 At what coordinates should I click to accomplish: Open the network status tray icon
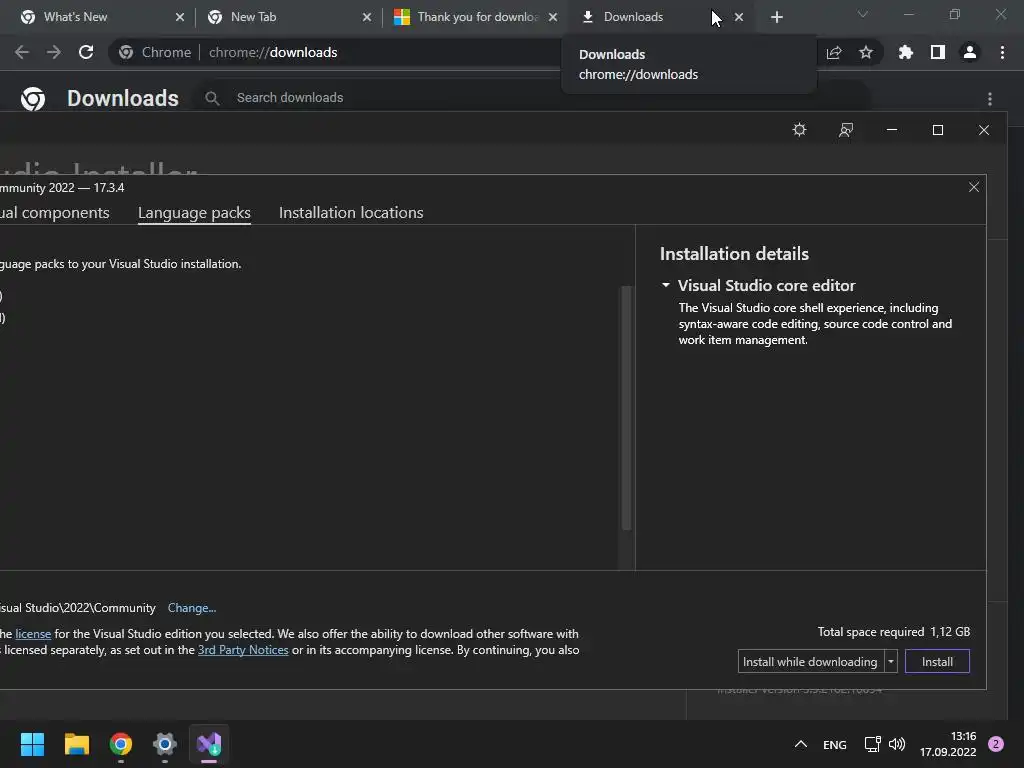click(872, 744)
